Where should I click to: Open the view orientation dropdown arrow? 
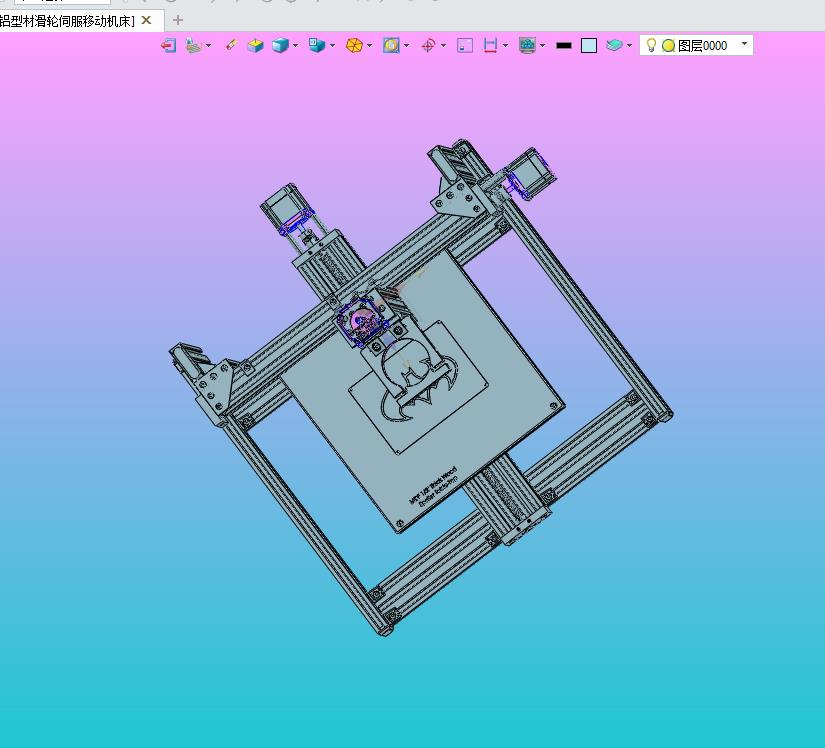click(x=333, y=46)
